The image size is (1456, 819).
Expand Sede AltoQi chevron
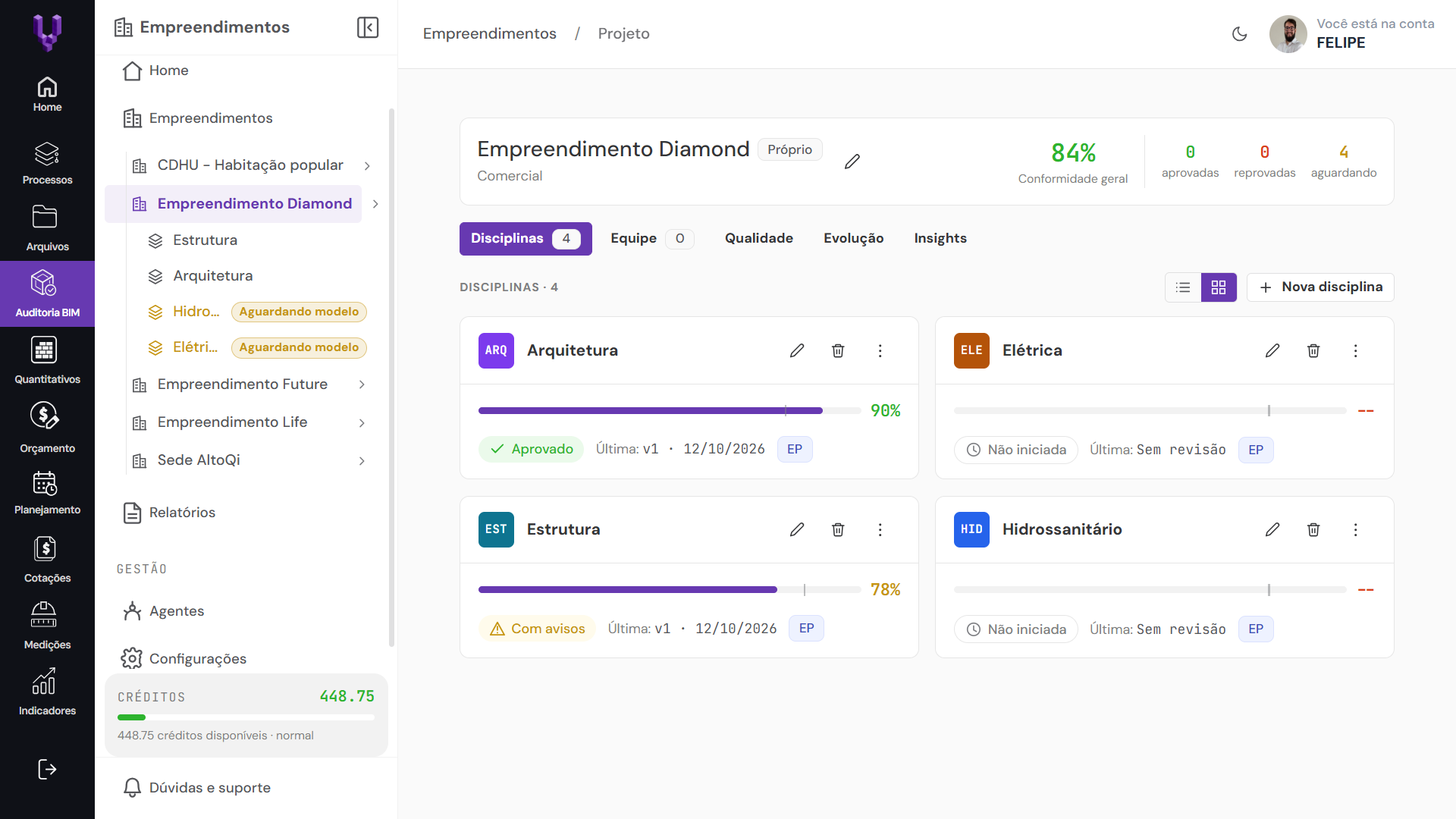[362, 460]
